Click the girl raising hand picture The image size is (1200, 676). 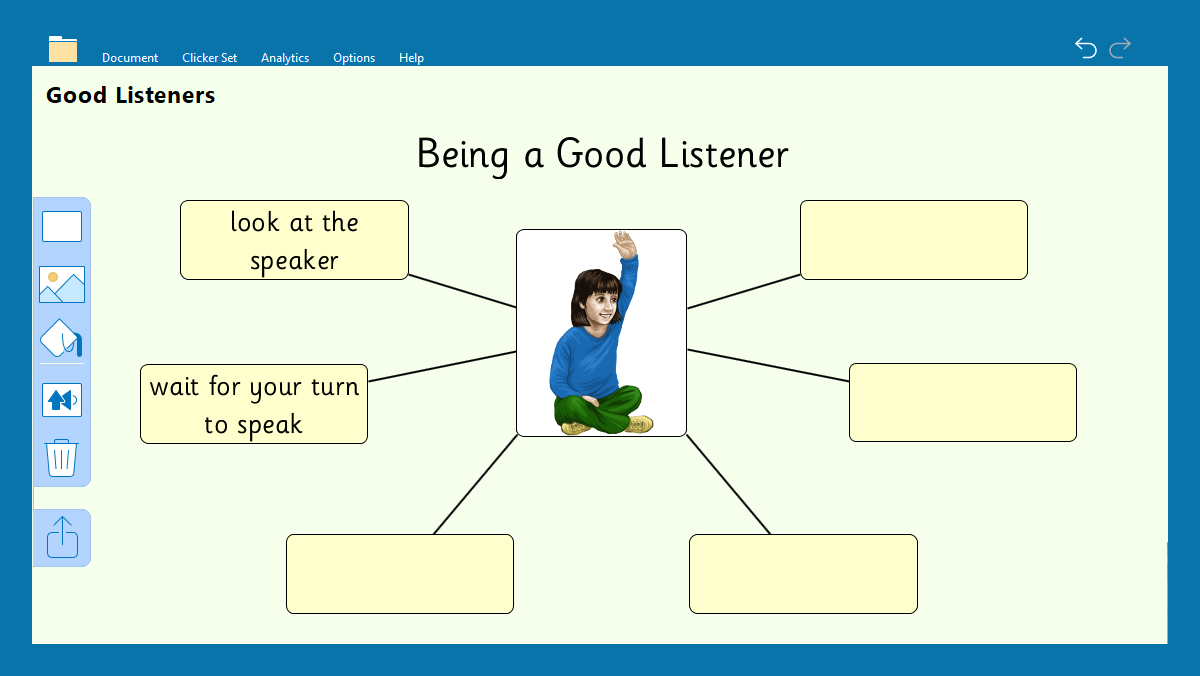(x=601, y=333)
